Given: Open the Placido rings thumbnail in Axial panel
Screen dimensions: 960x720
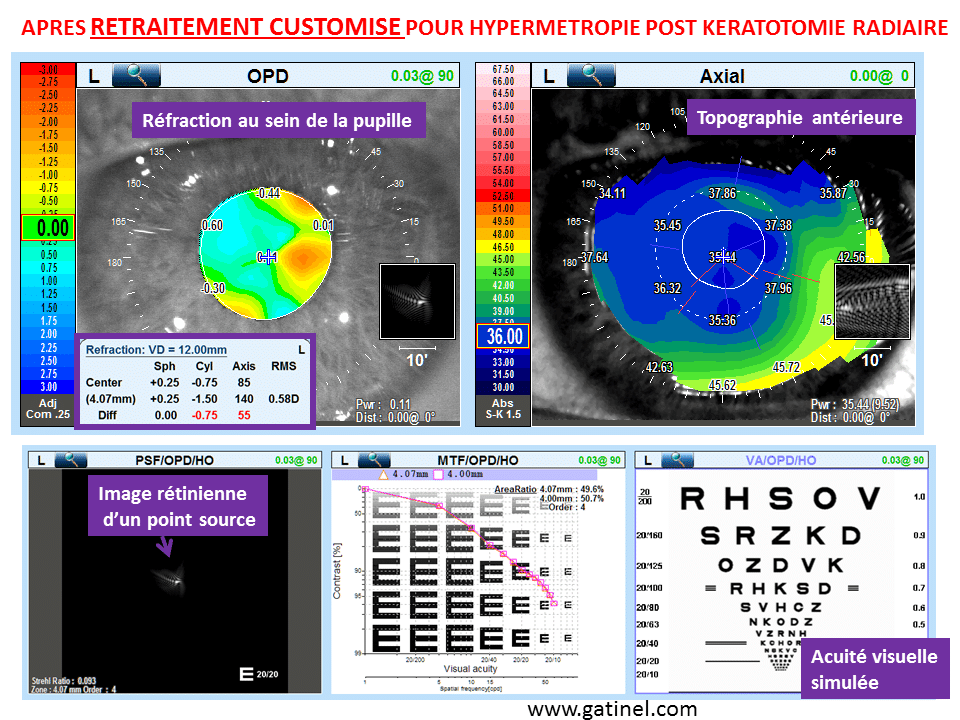Looking at the screenshot, I should [x=872, y=301].
